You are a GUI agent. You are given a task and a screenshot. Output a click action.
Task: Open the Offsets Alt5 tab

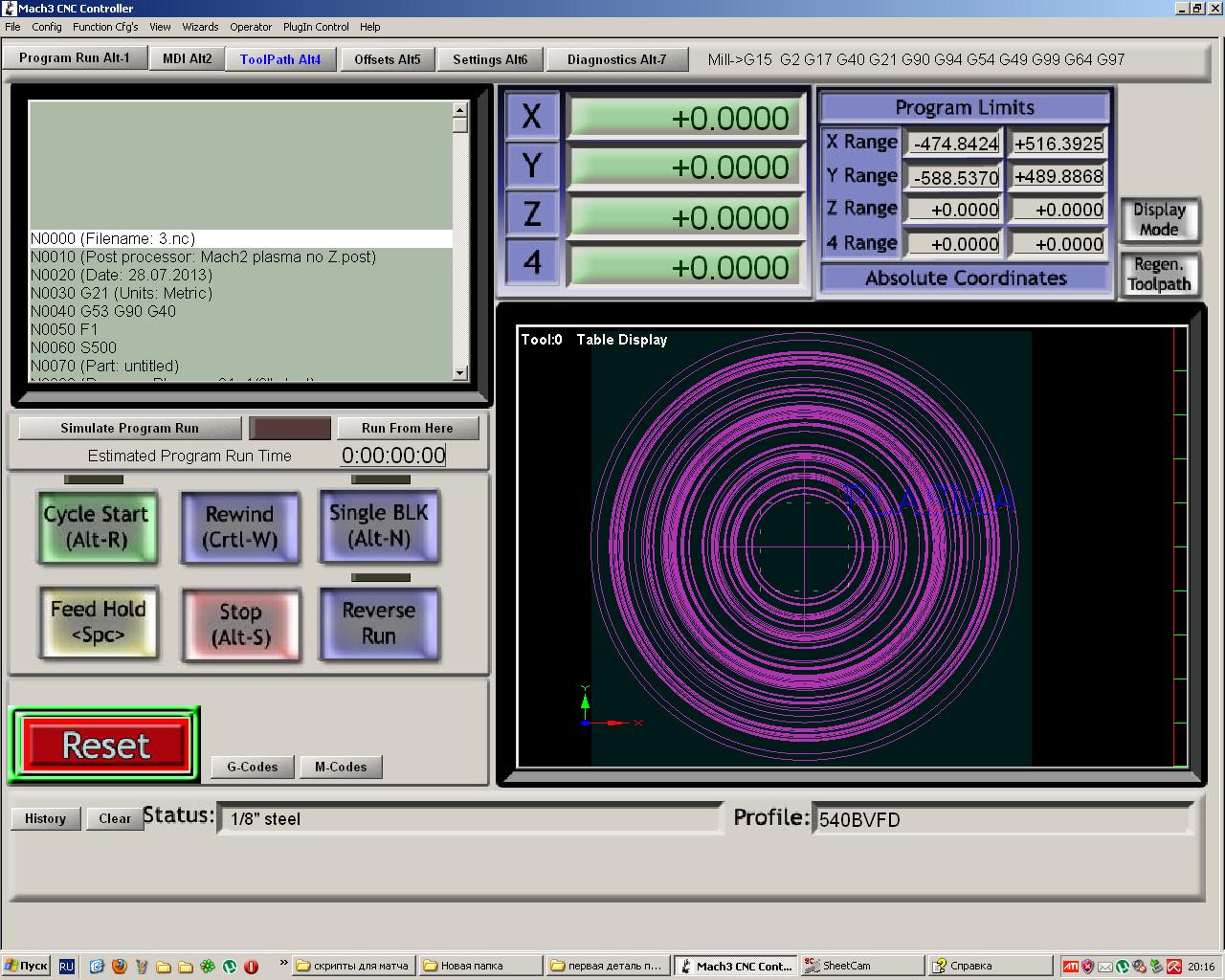tap(387, 59)
